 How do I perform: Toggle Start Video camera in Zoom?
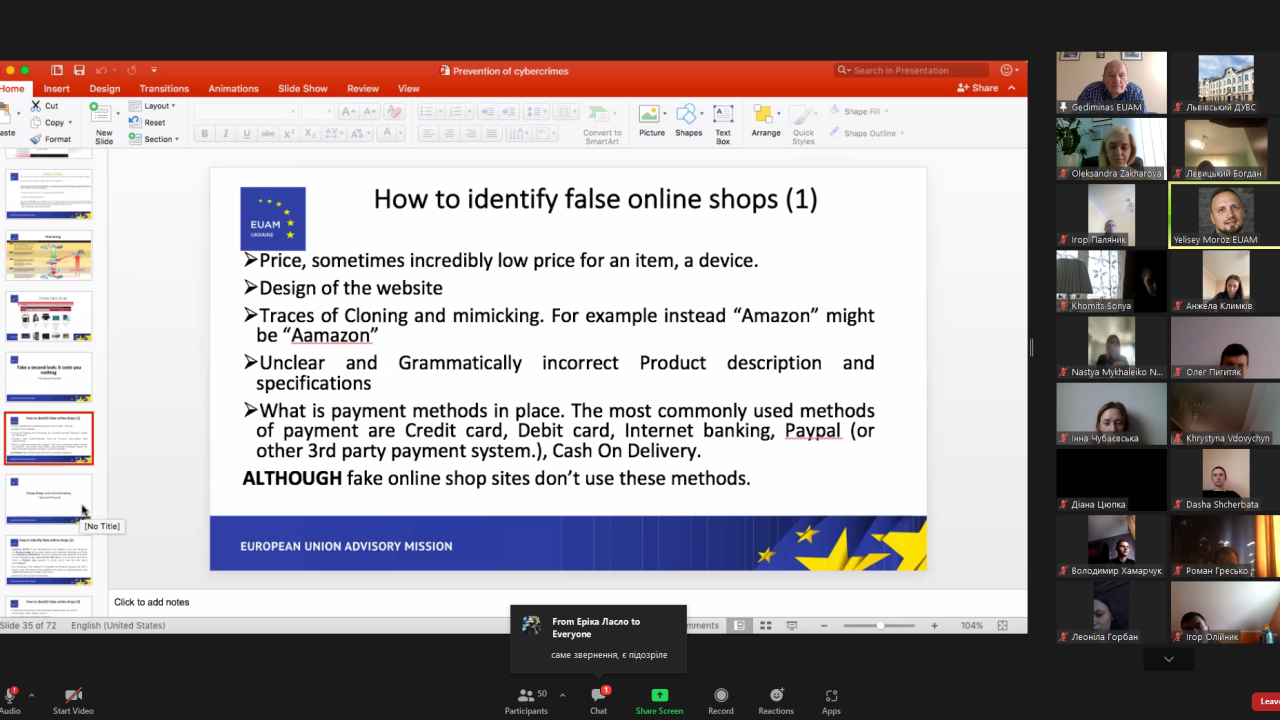(x=73, y=701)
